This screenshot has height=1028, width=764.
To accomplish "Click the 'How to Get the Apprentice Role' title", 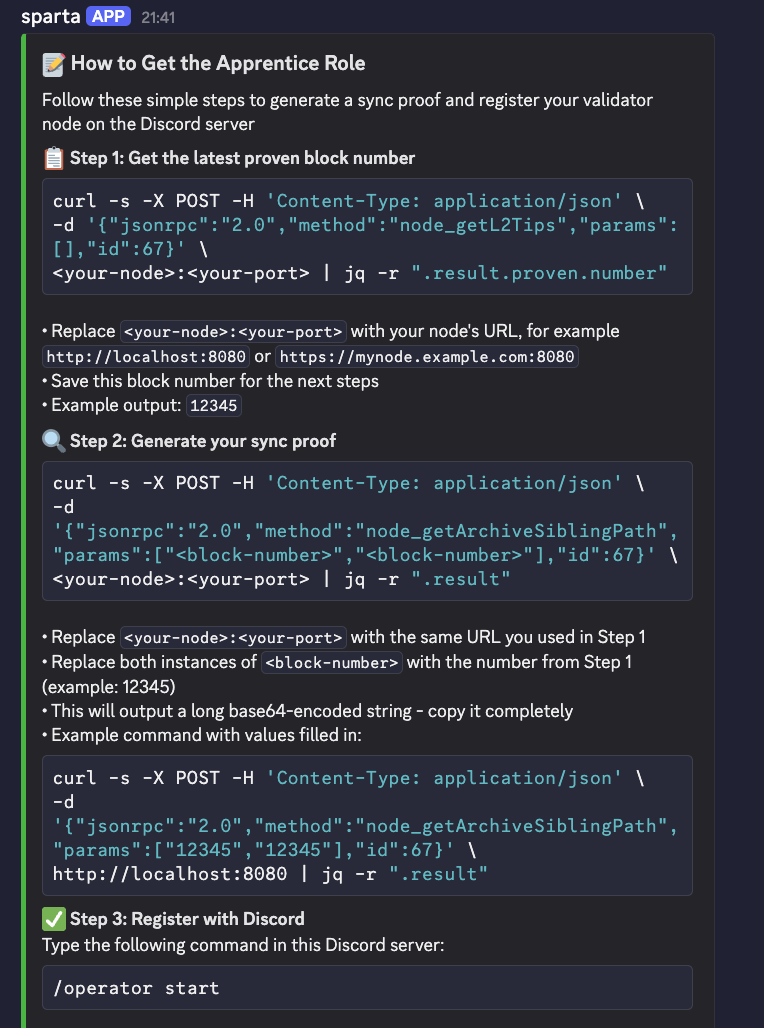I will pos(217,64).
